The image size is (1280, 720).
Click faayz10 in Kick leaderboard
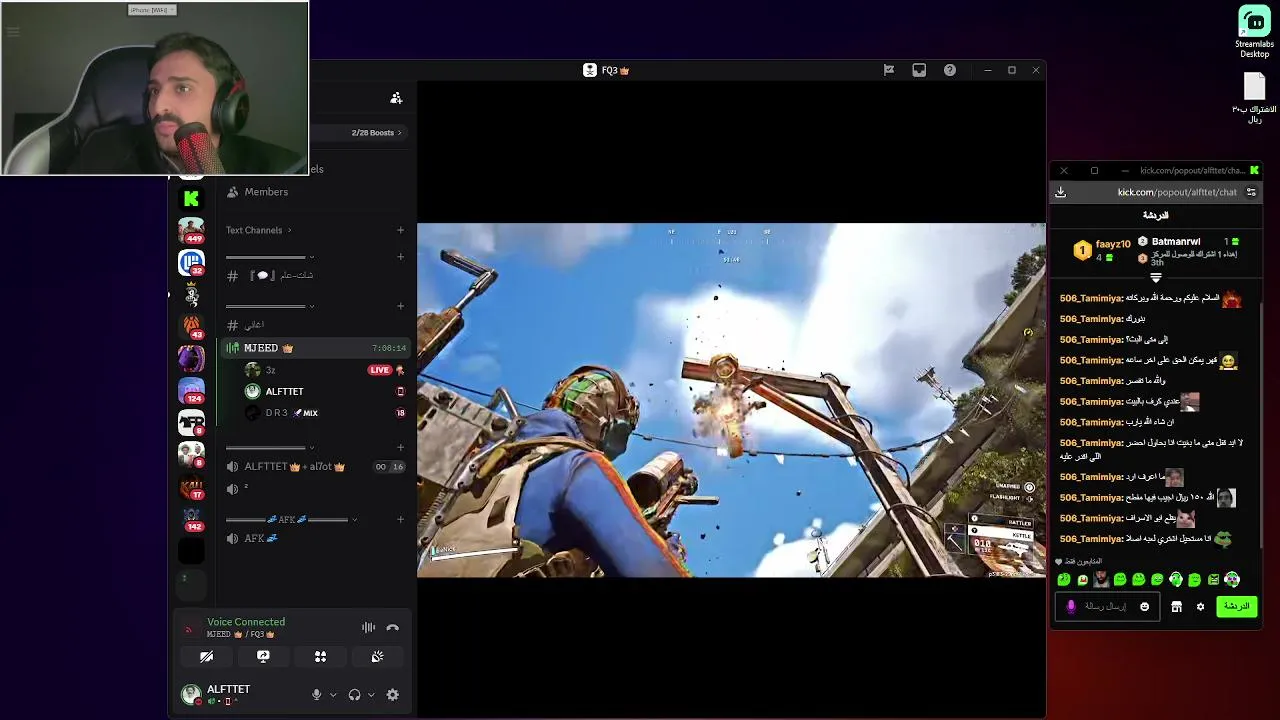point(1112,244)
